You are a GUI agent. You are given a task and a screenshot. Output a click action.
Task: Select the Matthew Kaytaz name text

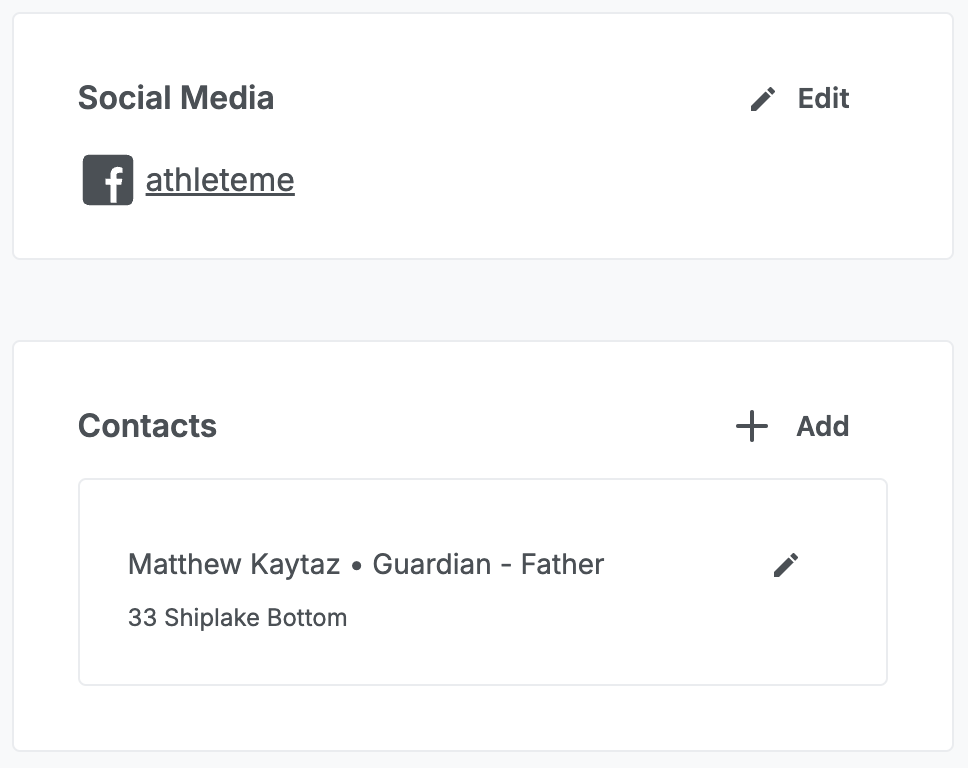[235, 564]
